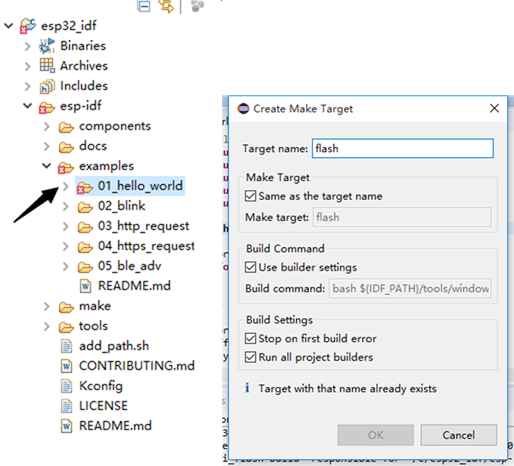The width and height of the screenshot is (514, 466).
Task: Click the LICENSE file icon
Action: coord(66,406)
